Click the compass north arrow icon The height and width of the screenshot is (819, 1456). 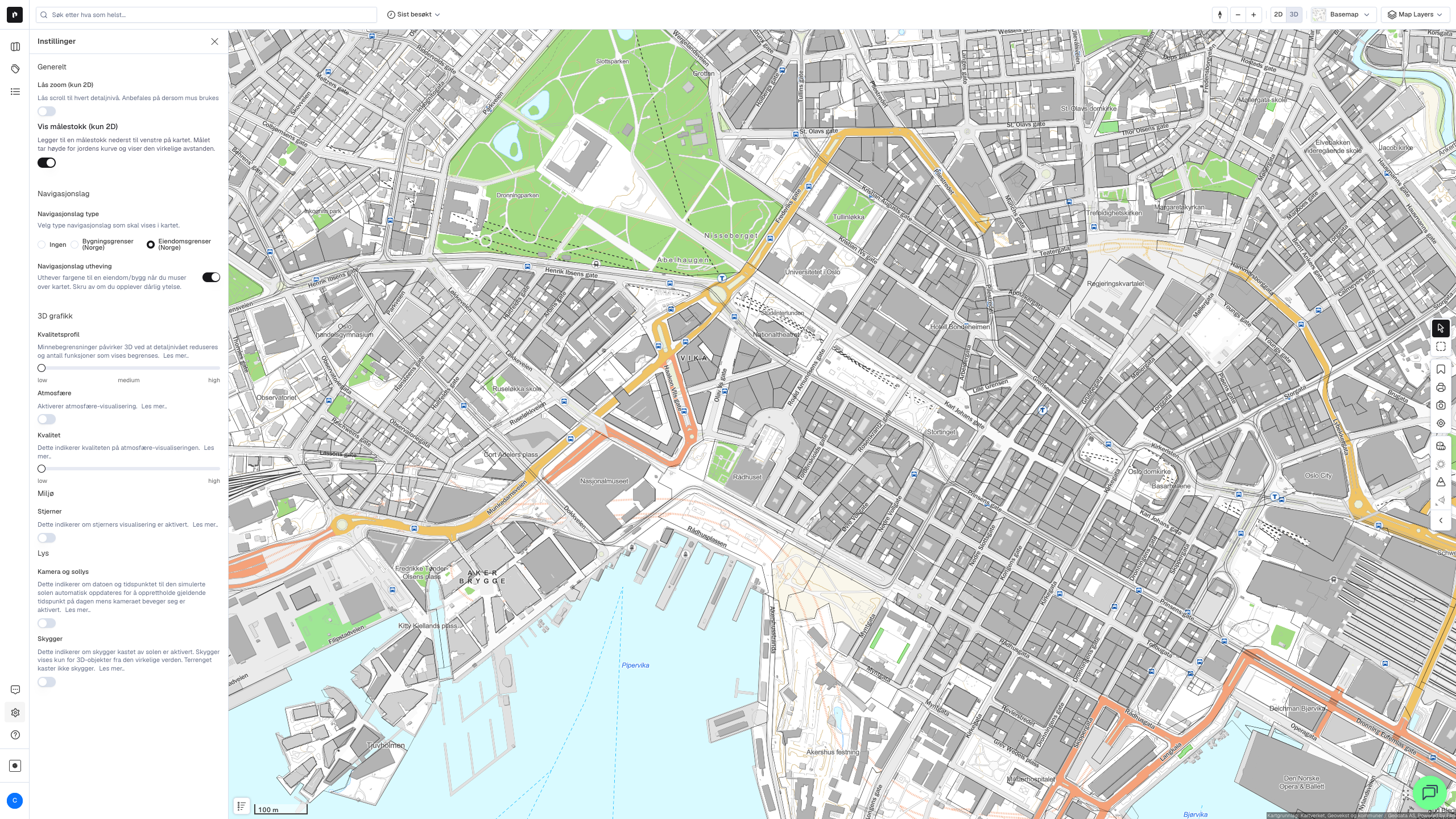[1220, 15]
